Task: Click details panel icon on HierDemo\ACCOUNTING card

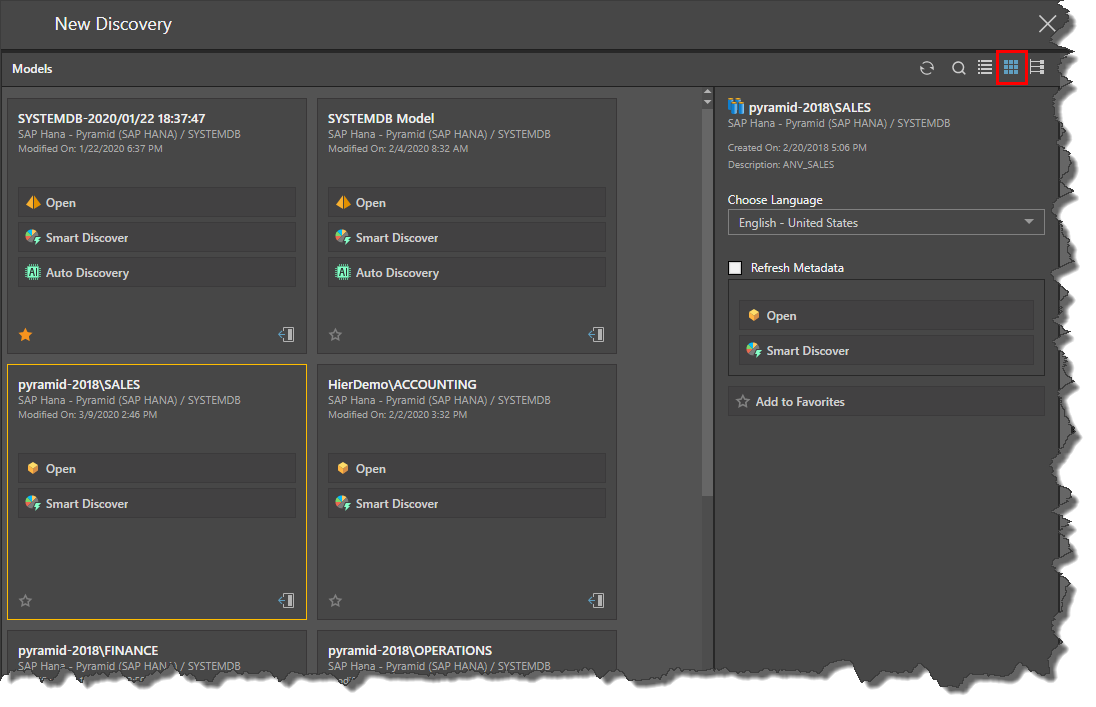Action: [596, 600]
